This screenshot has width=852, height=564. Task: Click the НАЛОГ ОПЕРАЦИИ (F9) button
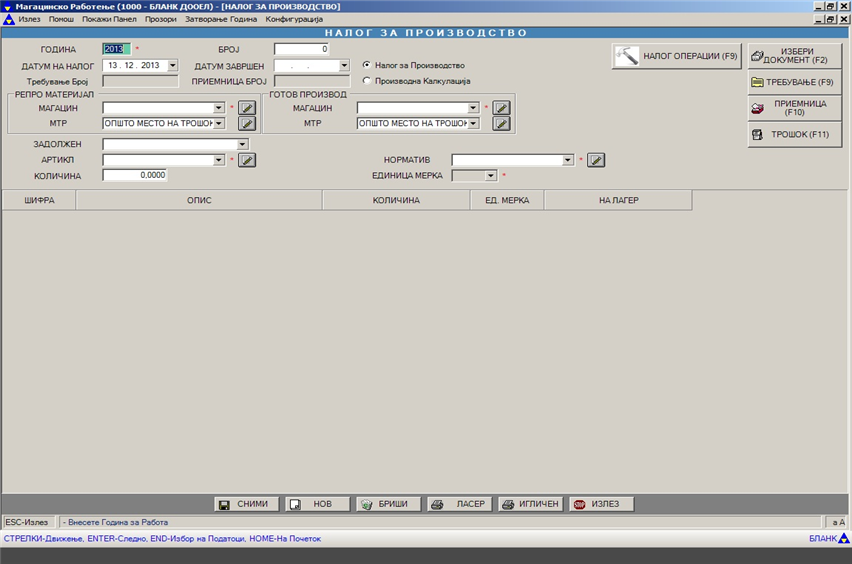676,56
